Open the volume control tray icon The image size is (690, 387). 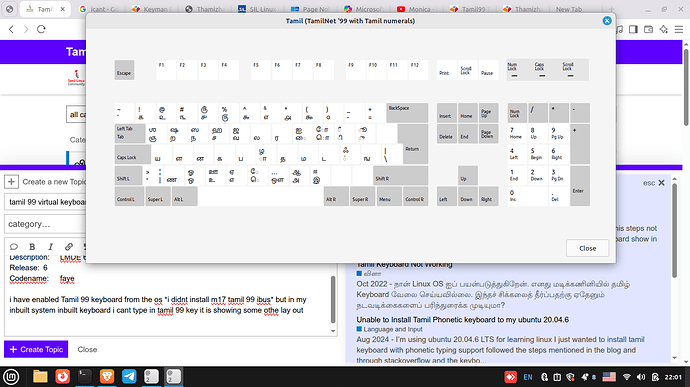click(641, 377)
